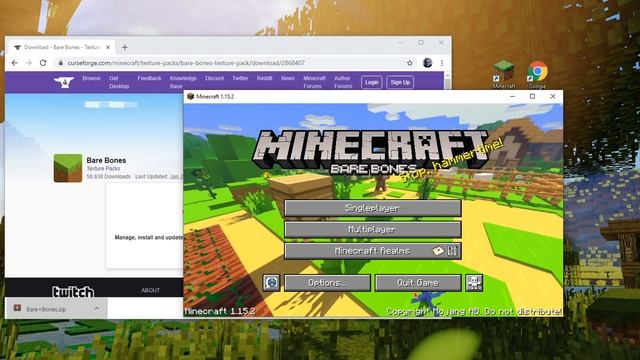Image resolution: width=640 pixels, height=360 pixels.
Task: Open Get Desktop in the CurseForge nav
Action: (119, 82)
